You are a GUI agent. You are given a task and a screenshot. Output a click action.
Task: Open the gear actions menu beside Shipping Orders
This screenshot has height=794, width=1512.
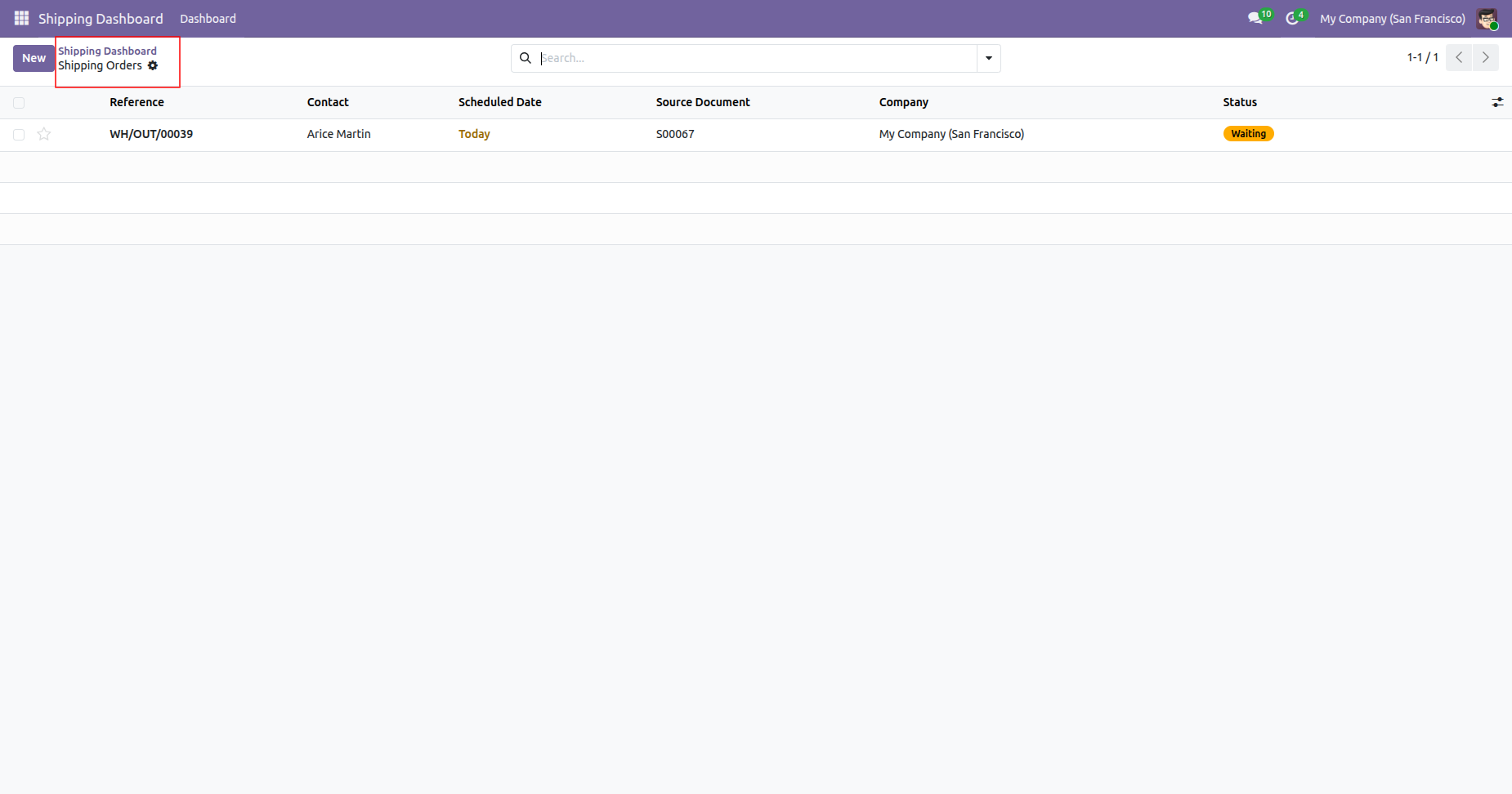pyautogui.click(x=153, y=65)
